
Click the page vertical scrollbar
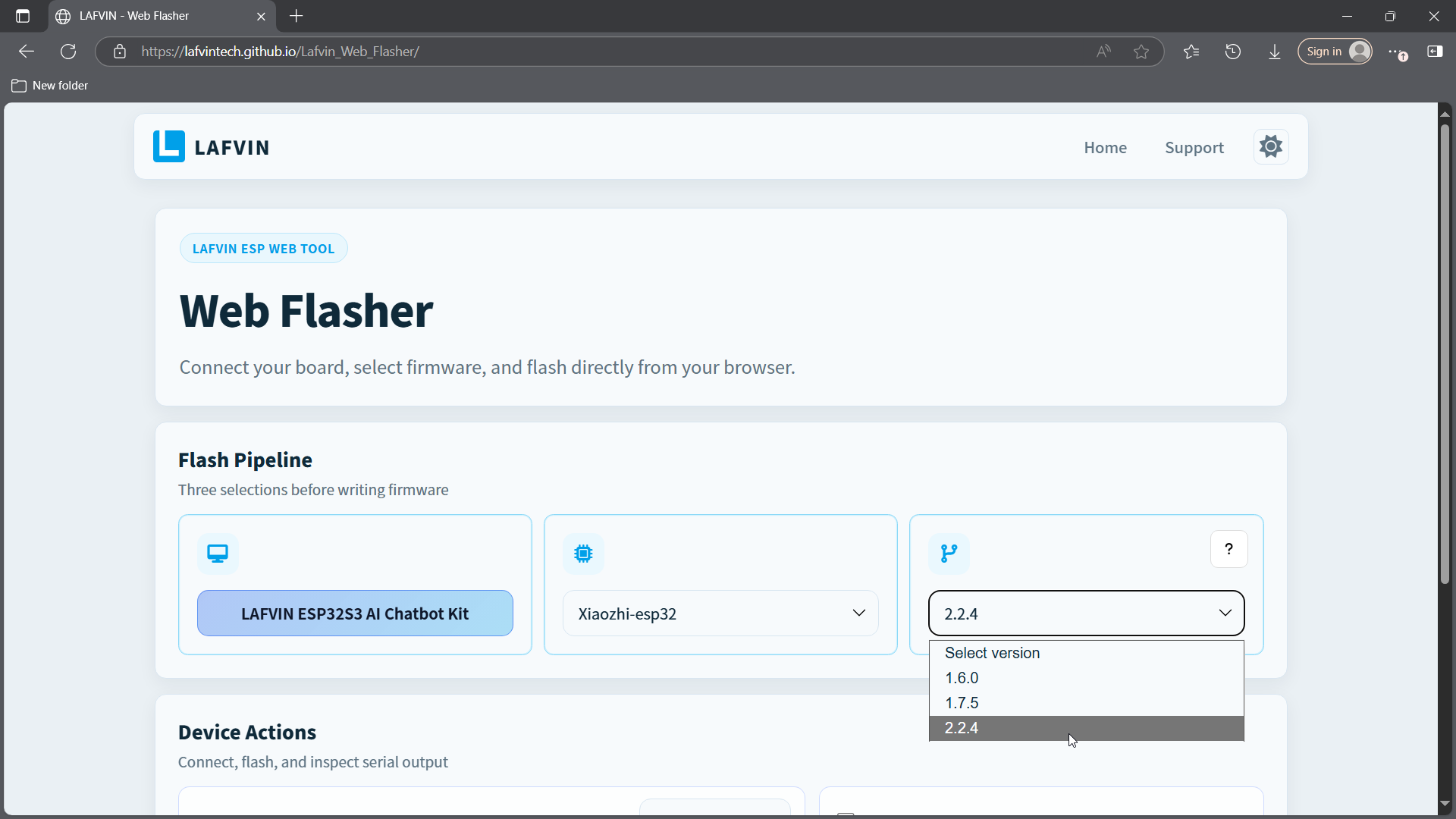click(x=1445, y=353)
